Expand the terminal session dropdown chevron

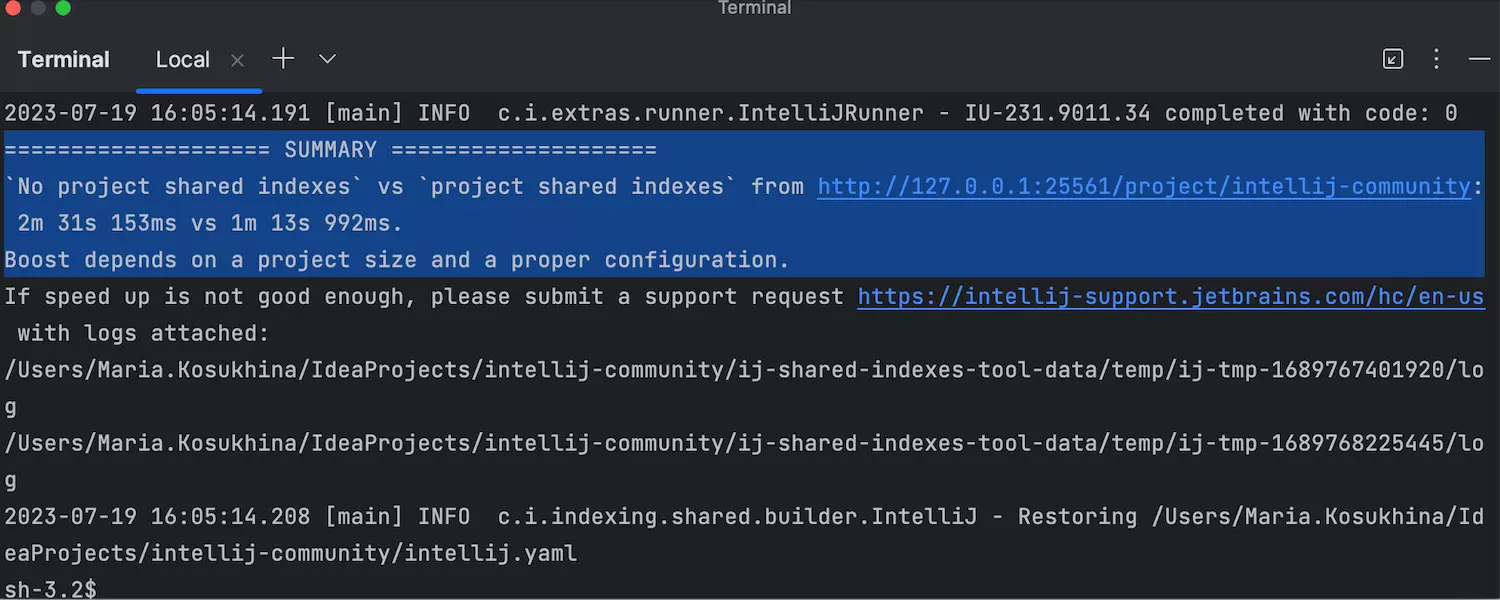[327, 59]
